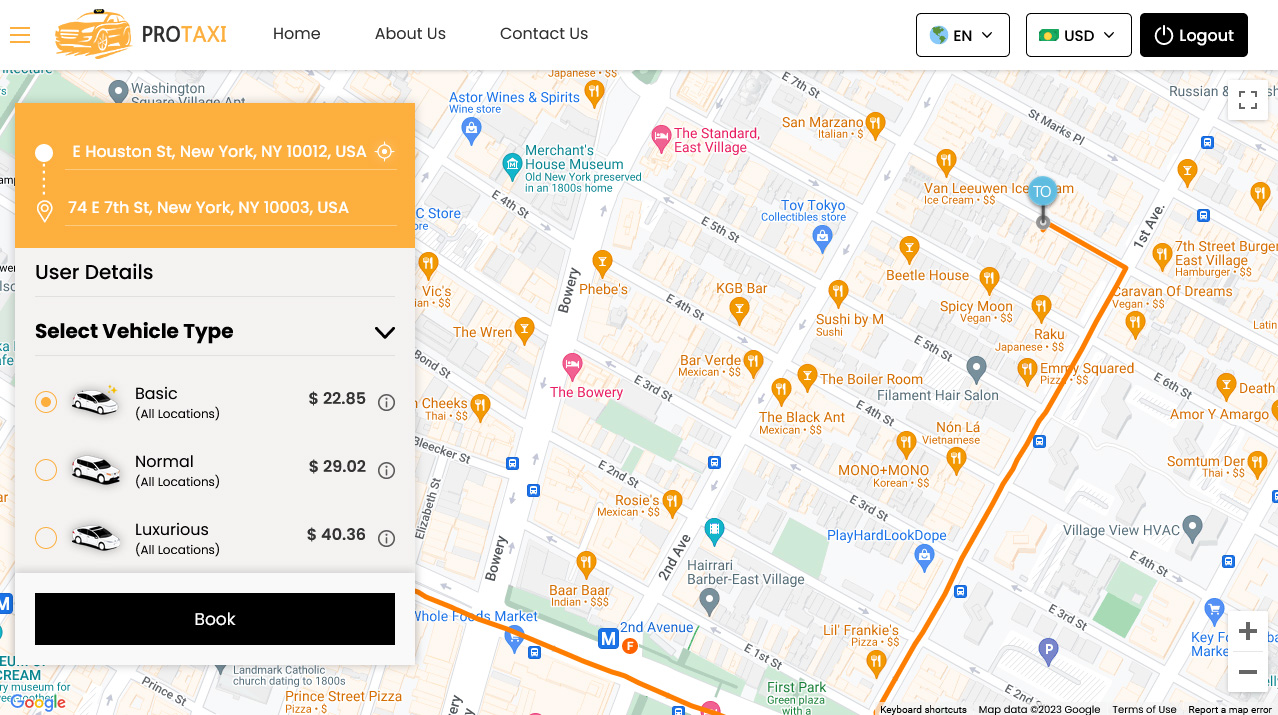Open the Contact Us page

544,34
